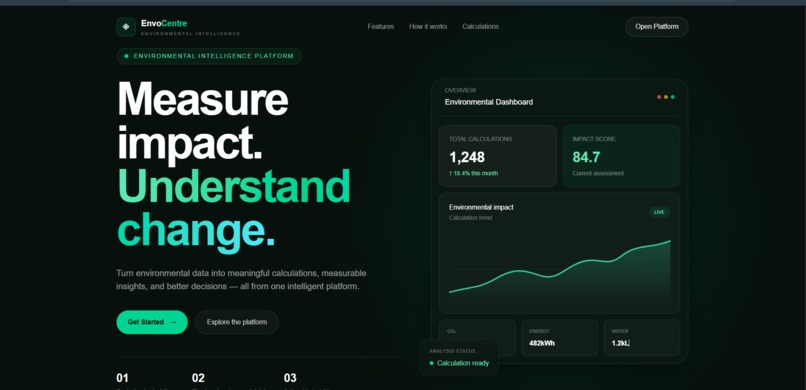Click the Environmental impact chart heading
The image size is (806, 390).
coord(481,207)
